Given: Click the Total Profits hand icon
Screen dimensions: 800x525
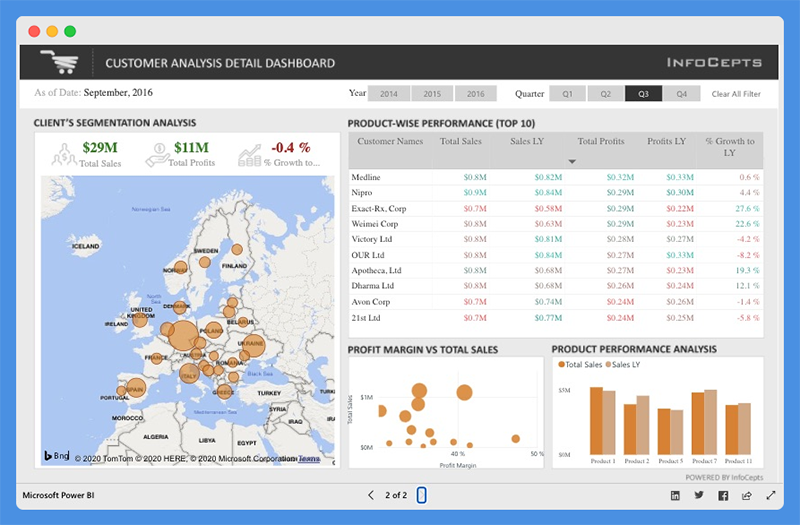Looking at the screenshot, I should click(x=156, y=154).
